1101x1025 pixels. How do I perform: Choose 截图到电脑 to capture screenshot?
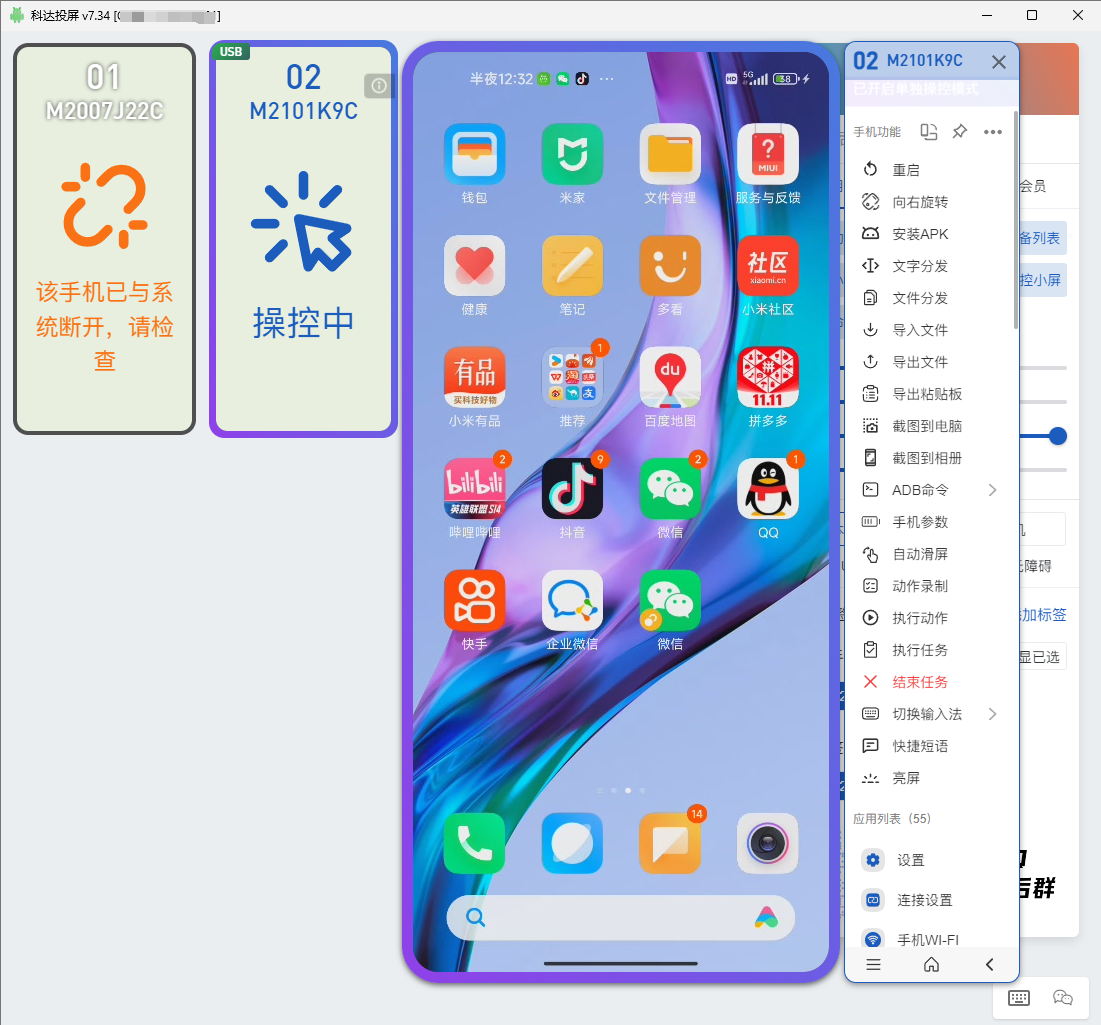coord(930,426)
